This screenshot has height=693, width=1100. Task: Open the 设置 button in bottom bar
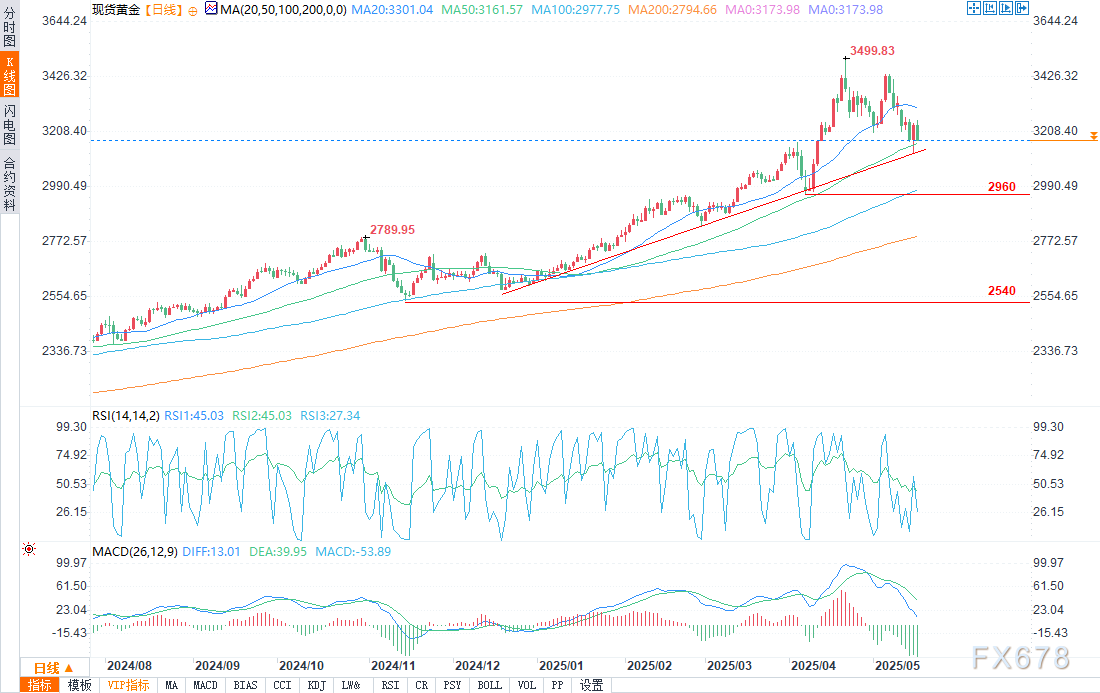(x=592, y=685)
